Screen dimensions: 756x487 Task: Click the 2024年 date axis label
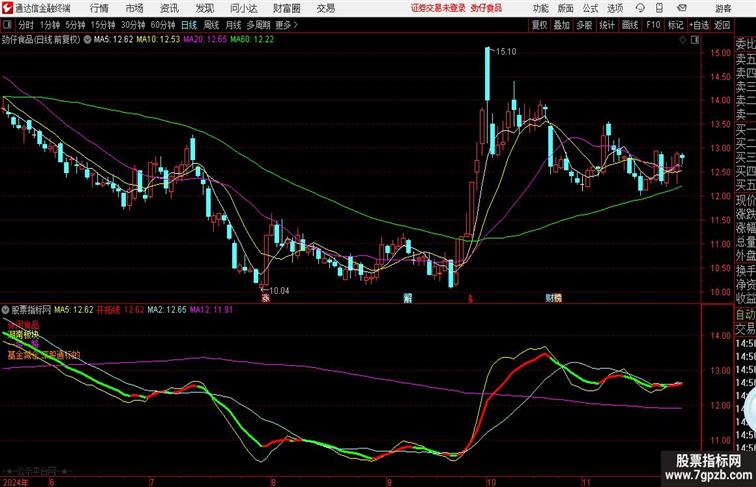(15, 482)
